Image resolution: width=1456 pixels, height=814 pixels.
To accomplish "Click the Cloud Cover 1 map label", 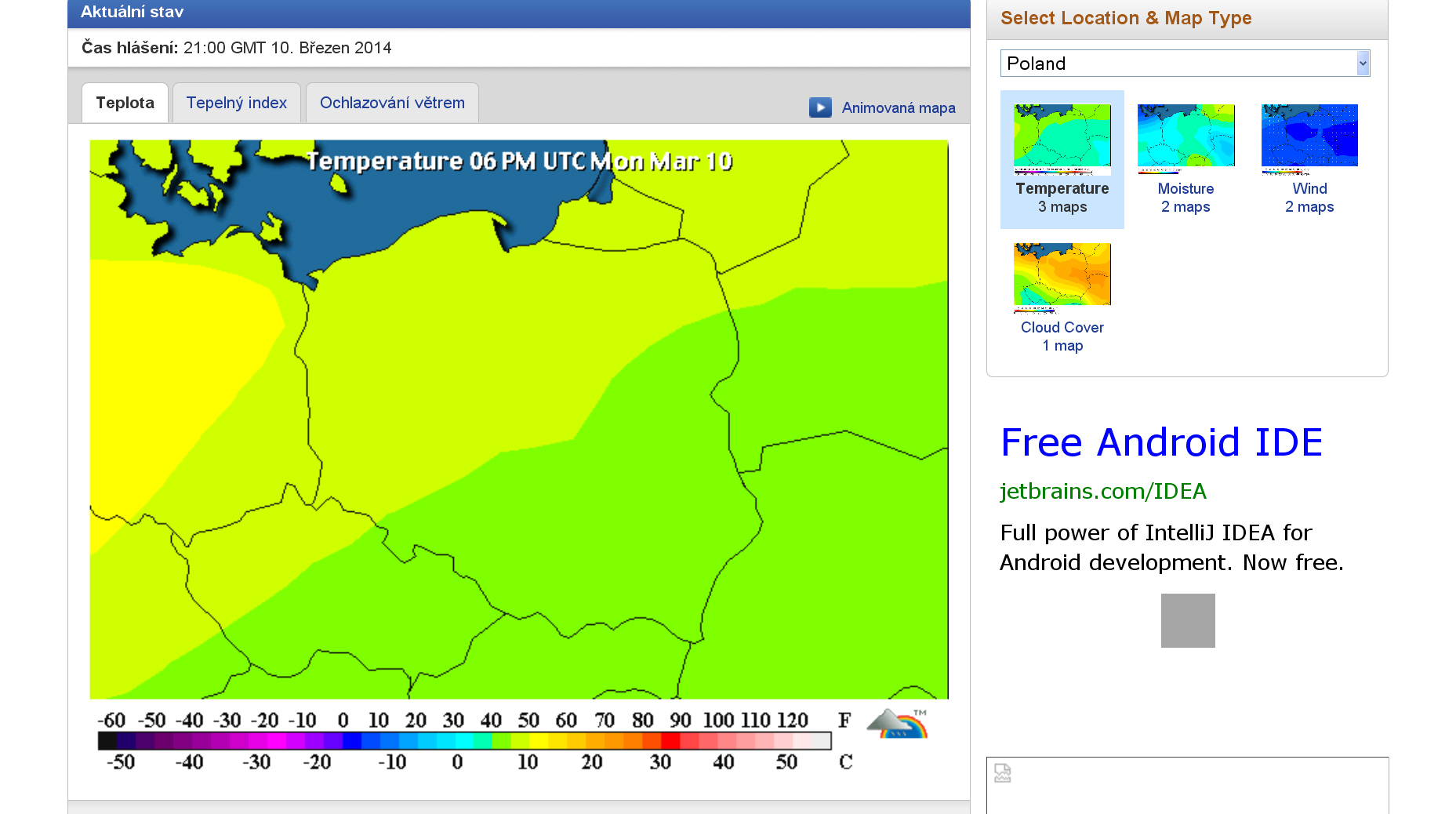I will [x=1062, y=336].
